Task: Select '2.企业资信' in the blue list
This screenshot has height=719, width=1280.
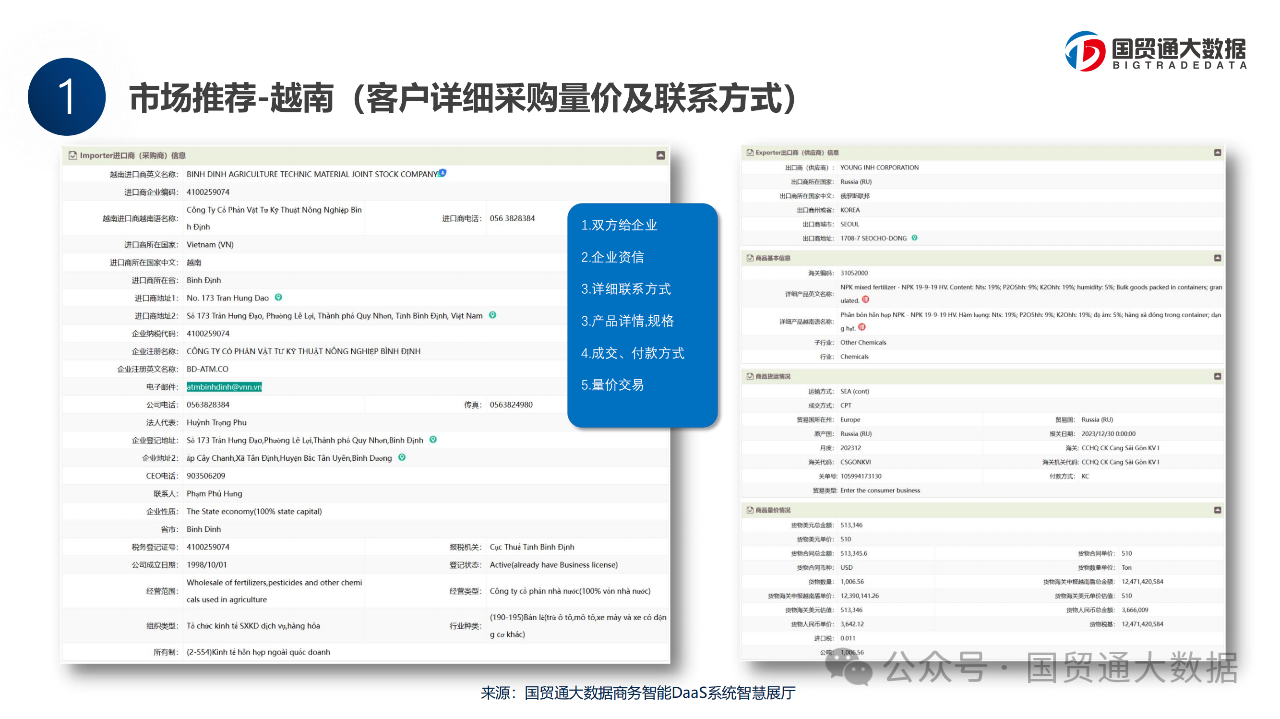Action: click(x=612, y=257)
